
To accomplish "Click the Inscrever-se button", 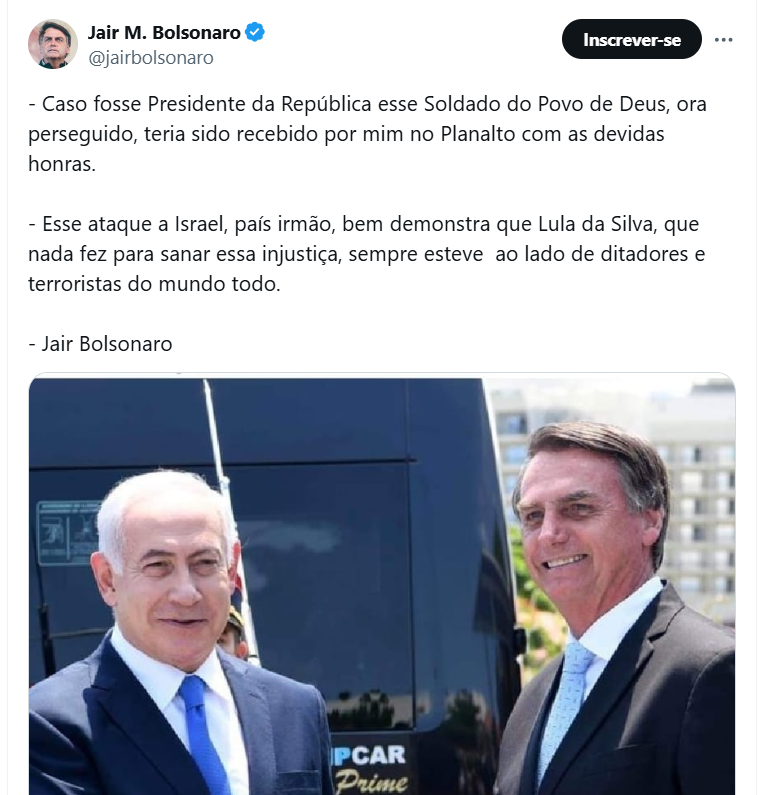I will pyautogui.click(x=632, y=40).
